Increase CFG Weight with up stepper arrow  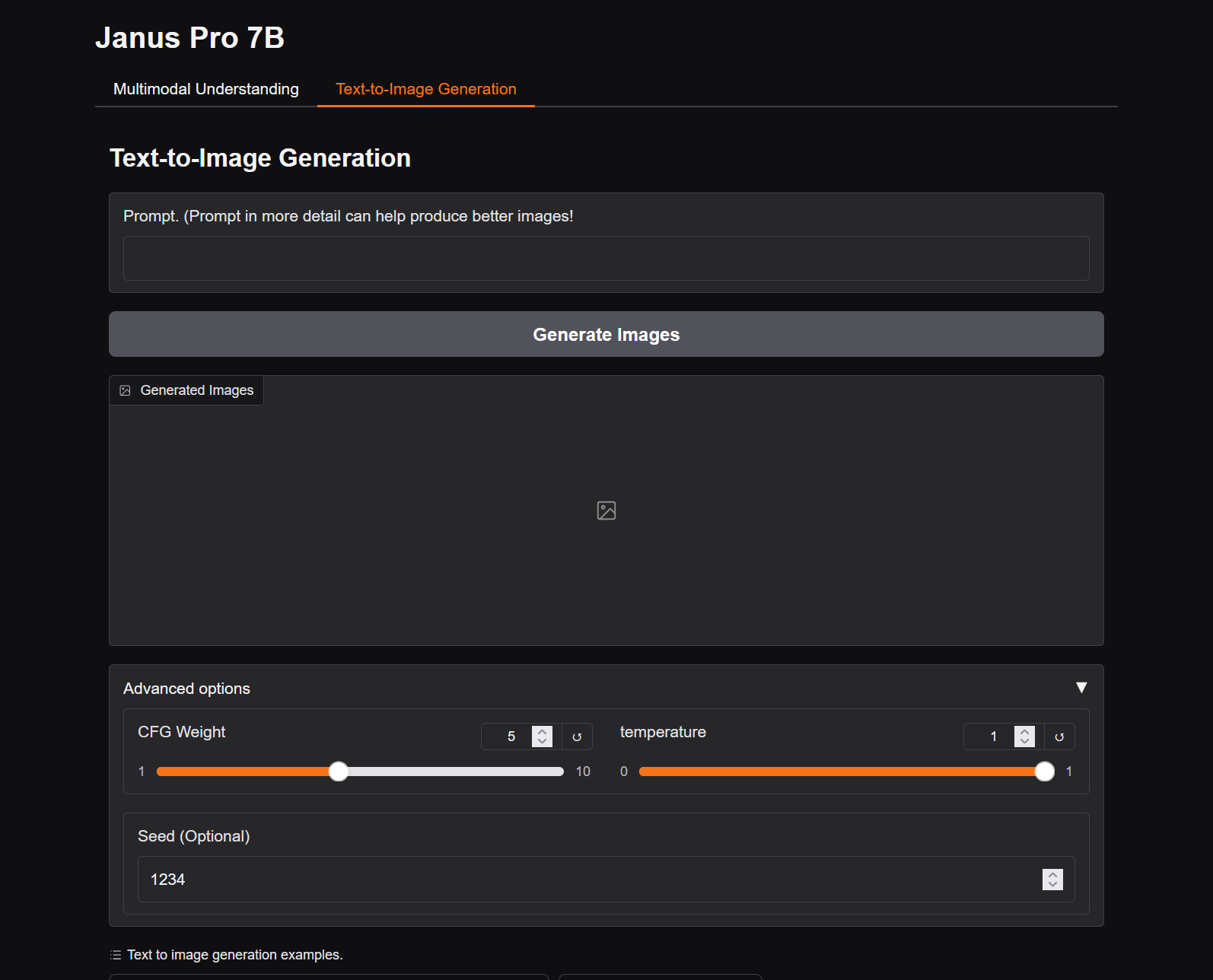click(542, 731)
